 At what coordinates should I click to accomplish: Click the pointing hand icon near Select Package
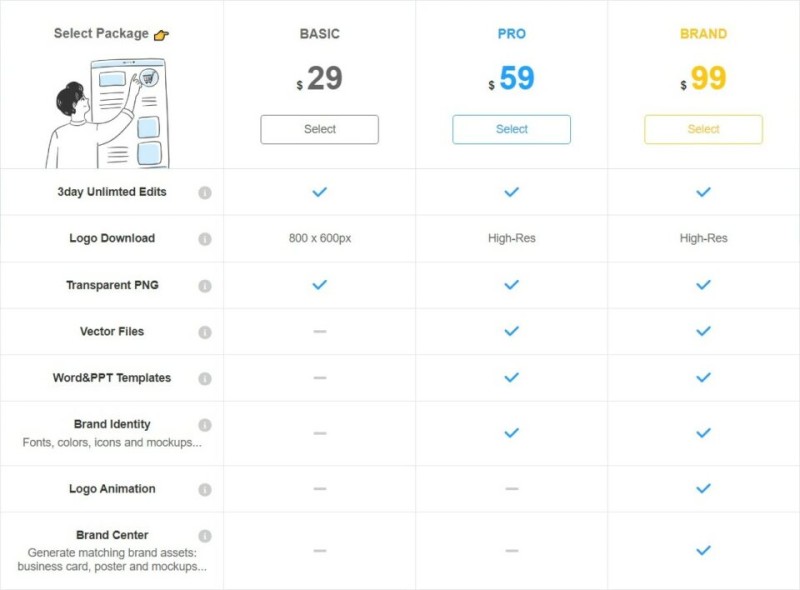pos(161,35)
